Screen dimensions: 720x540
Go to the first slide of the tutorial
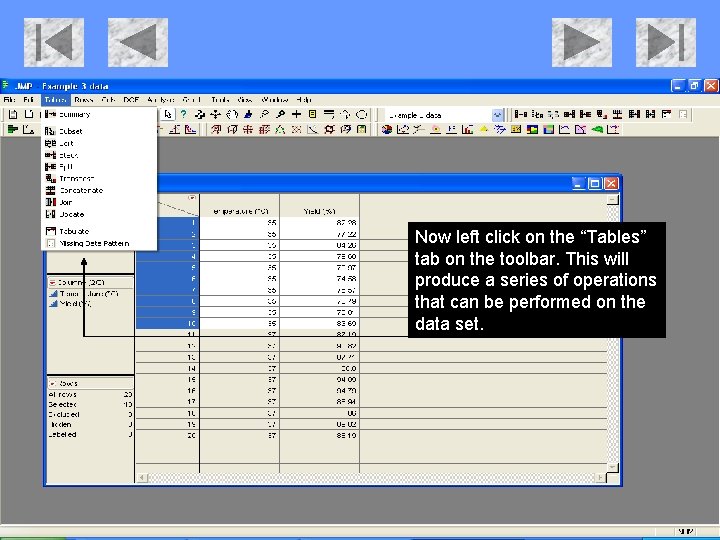click(x=54, y=42)
